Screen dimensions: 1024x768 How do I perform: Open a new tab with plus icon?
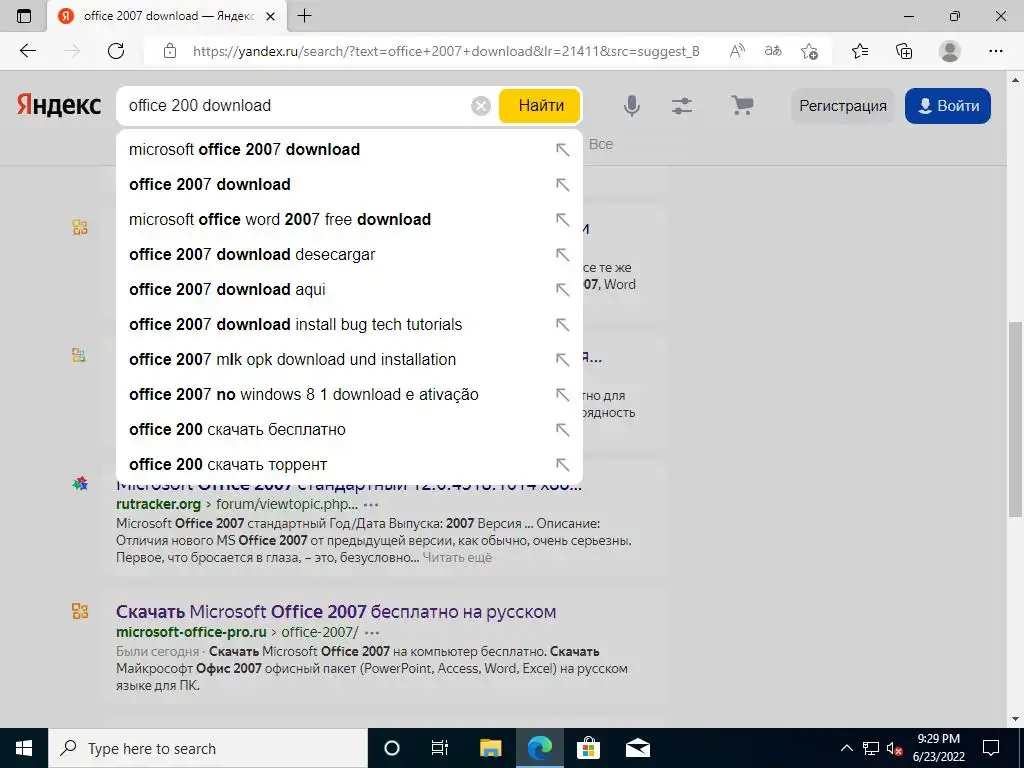(x=304, y=16)
